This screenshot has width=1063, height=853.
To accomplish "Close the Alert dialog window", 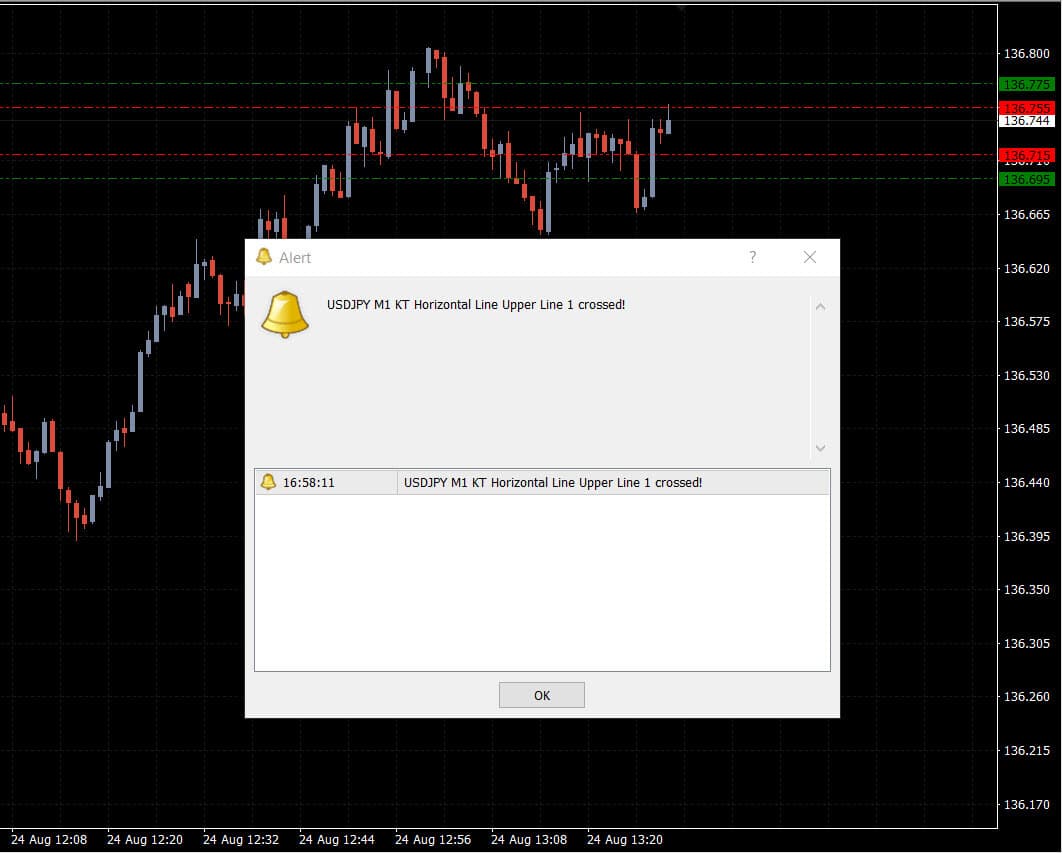I will tap(809, 257).
